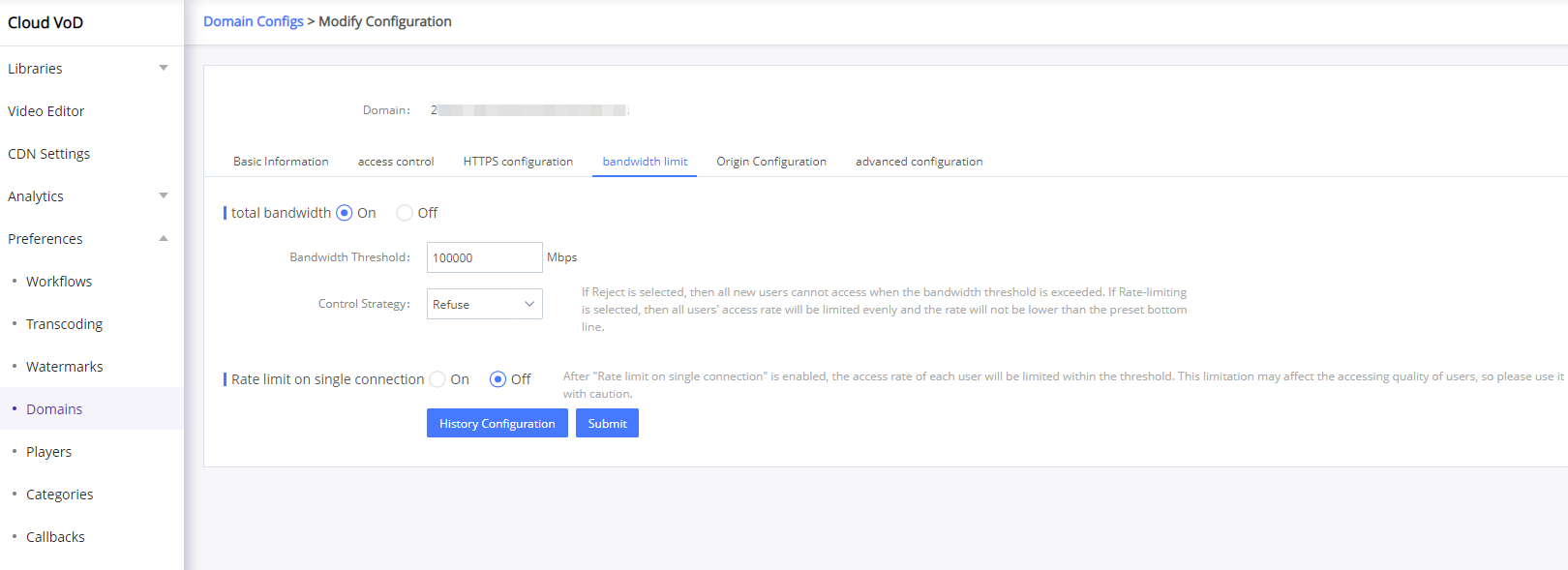Open the Control Strategy dropdown
This screenshot has width=1568, height=570.
[485, 304]
